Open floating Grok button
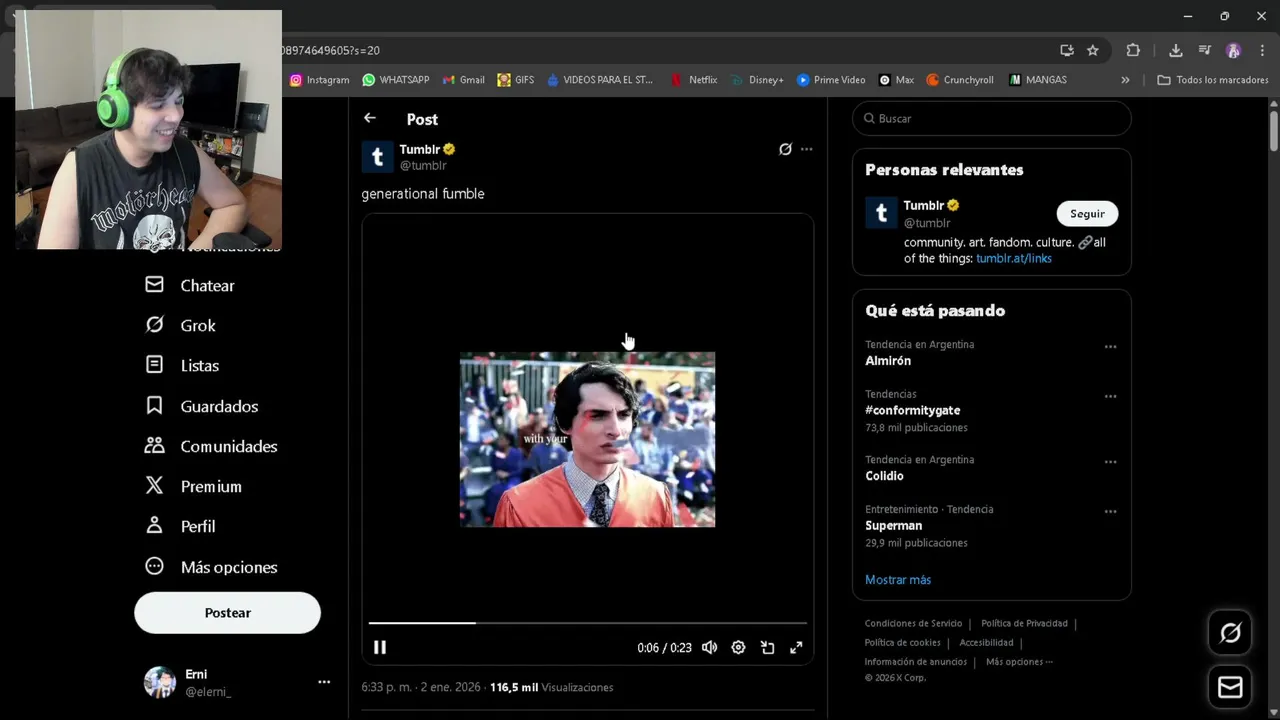The height and width of the screenshot is (720, 1280). pyautogui.click(x=1230, y=633)
